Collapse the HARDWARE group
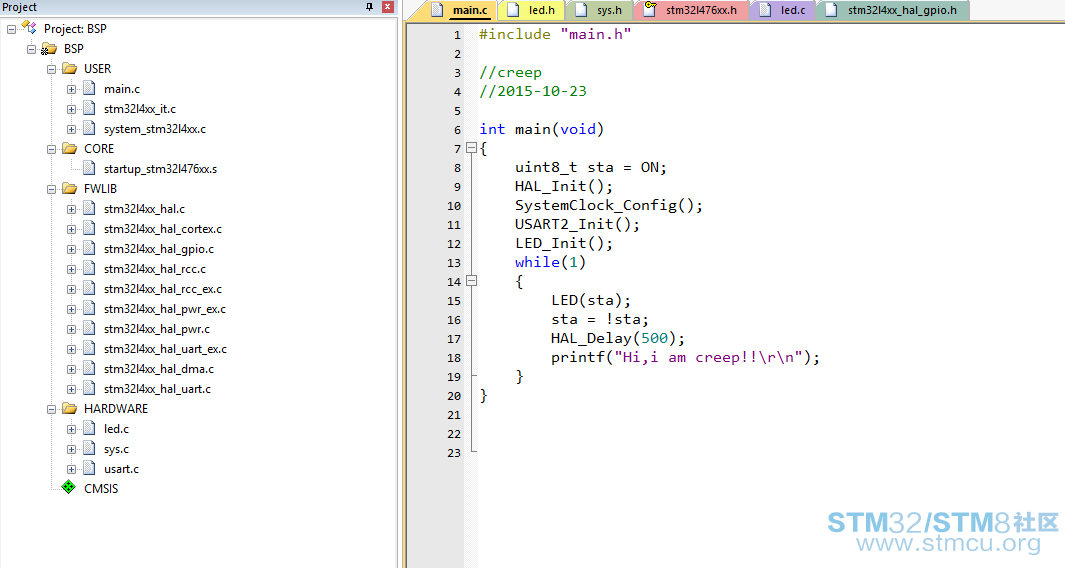1065x568 pixels. tap(52, 409)
